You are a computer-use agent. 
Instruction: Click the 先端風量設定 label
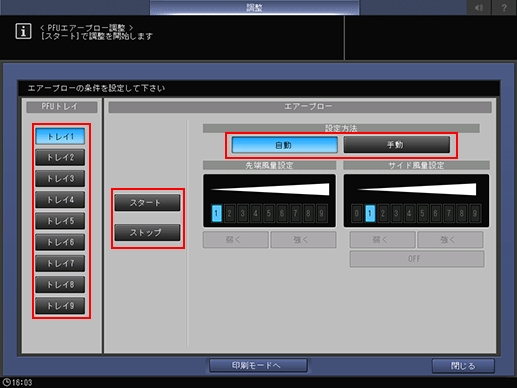[269, 165]
